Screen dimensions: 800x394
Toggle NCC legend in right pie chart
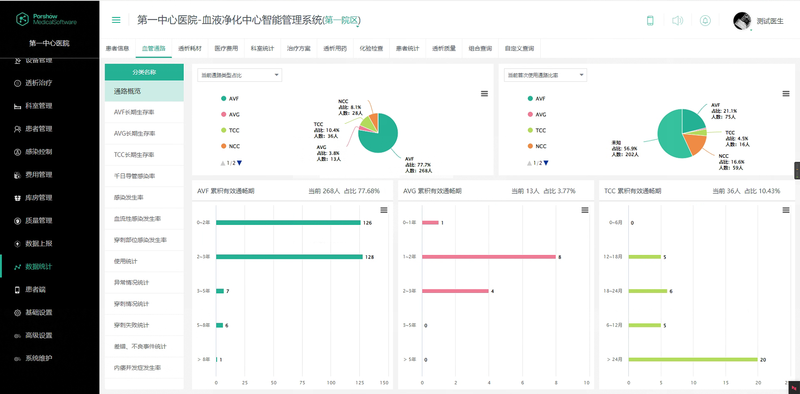(536, 146)
